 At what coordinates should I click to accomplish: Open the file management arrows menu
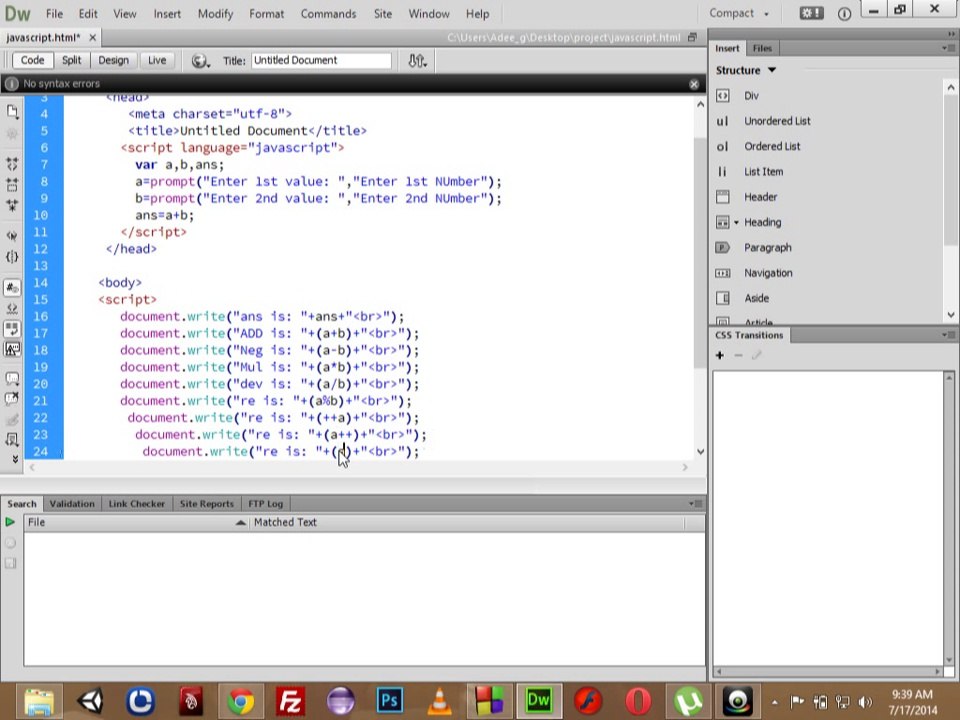[418, 61]
